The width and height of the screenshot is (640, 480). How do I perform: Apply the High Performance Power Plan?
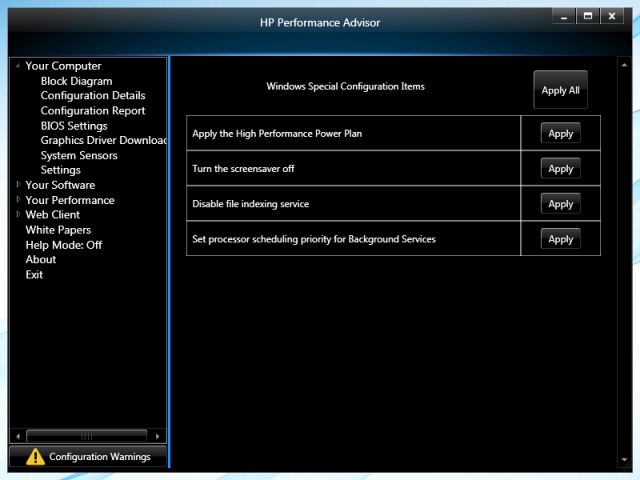point(560,134)
